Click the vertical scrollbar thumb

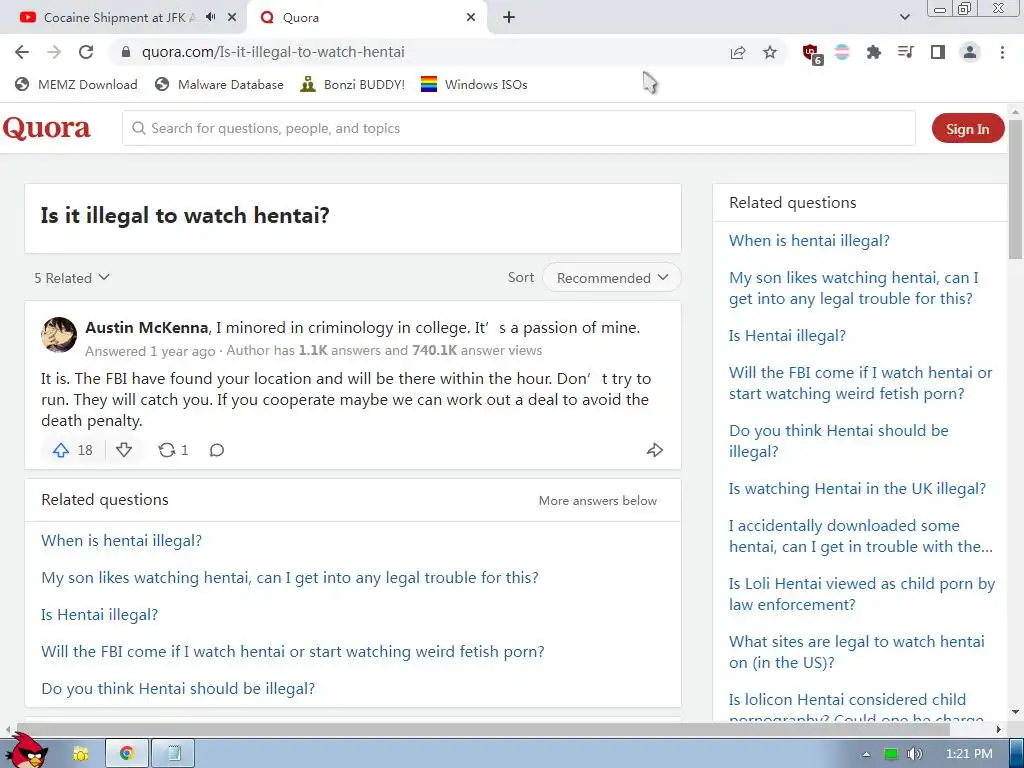(1016, 189)
